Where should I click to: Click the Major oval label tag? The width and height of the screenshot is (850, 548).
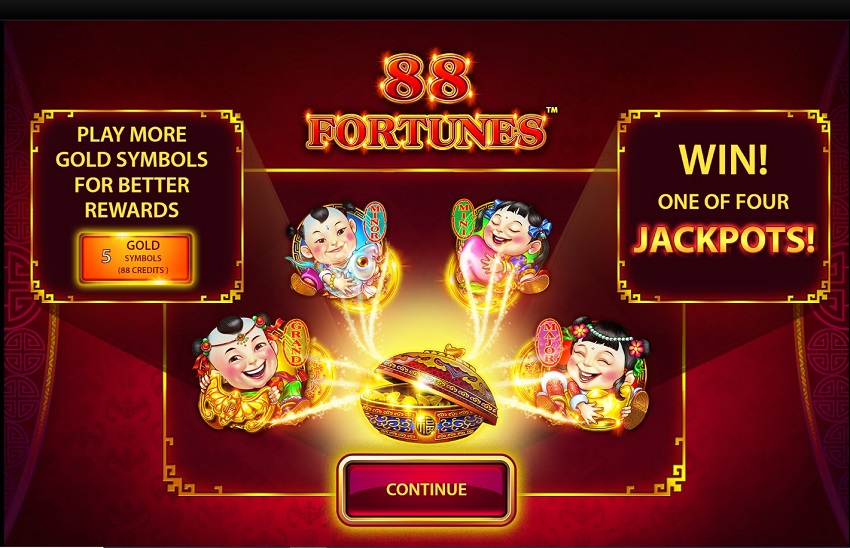point(549,342)
